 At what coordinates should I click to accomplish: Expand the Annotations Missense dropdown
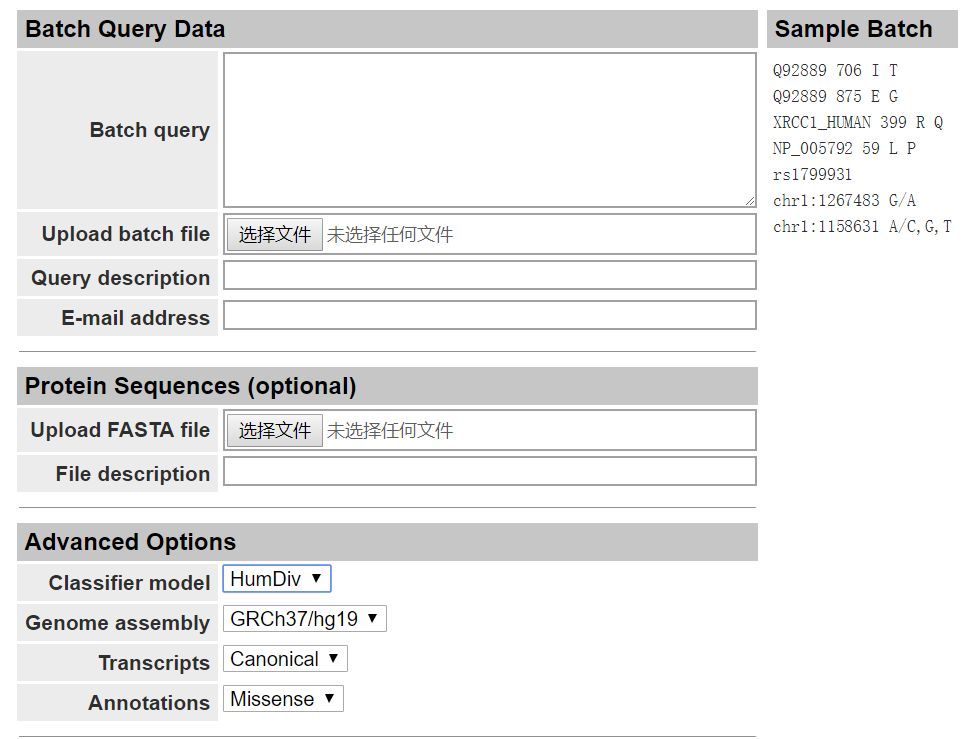tap(283, 699)
